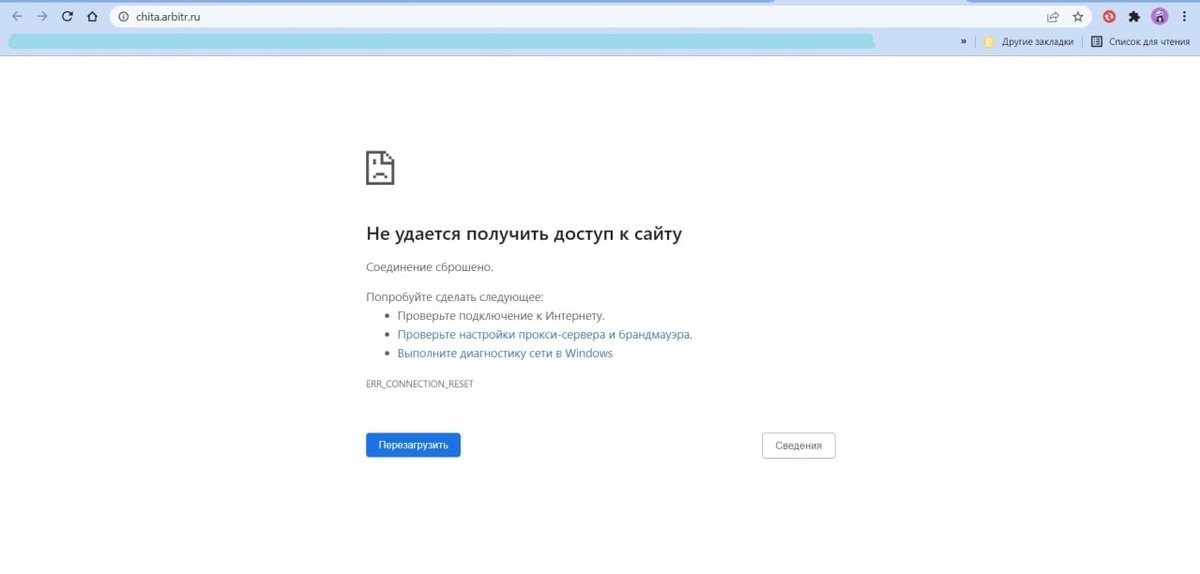Open the user profile avatar

(1160, 16)
